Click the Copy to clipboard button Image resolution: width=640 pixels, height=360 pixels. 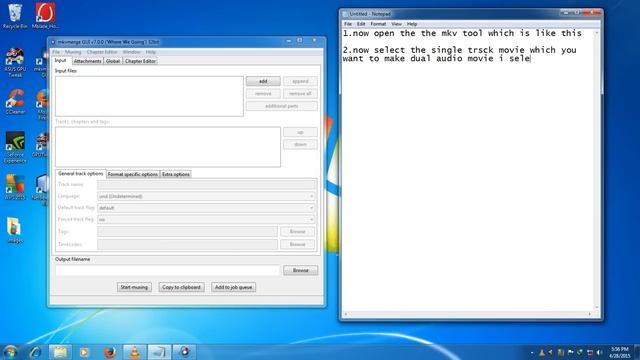(181, 287)
